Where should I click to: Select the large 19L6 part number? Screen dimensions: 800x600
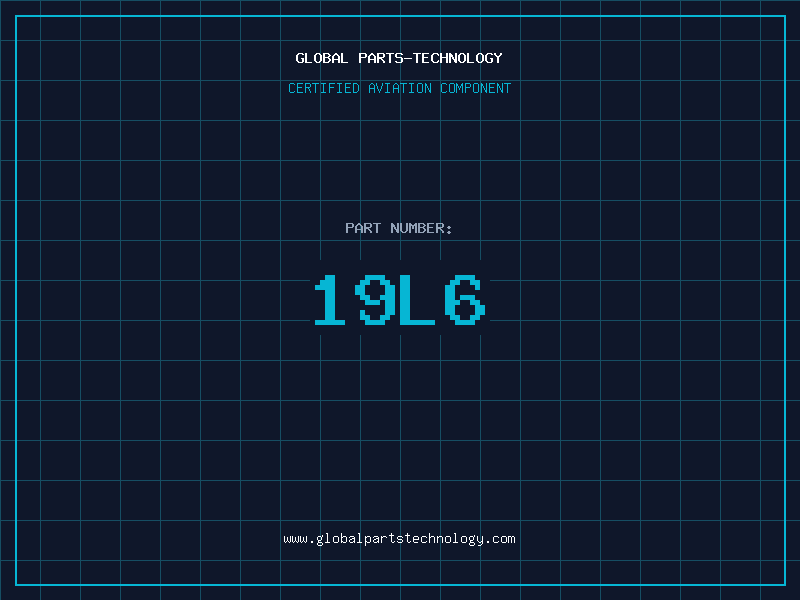click(x=399, y=301)
